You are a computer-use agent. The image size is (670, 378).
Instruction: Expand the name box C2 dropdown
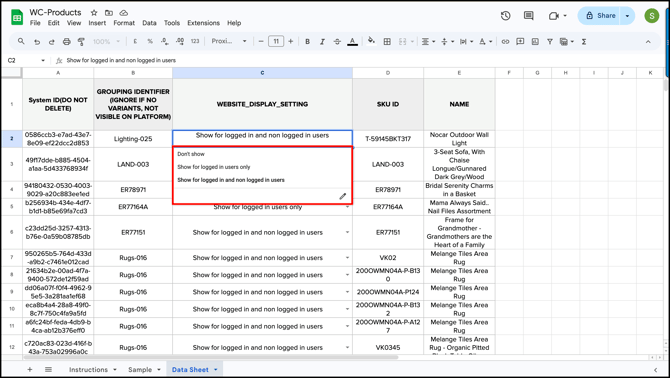[43, 61]
